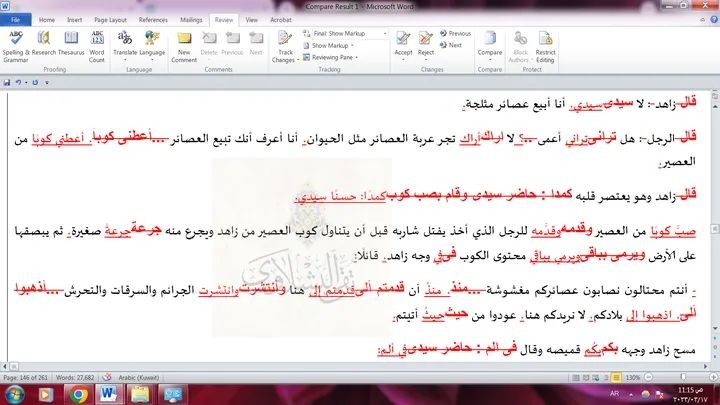
Task: Click the vertical scrollbar down arrow
Action: [715, 329]
